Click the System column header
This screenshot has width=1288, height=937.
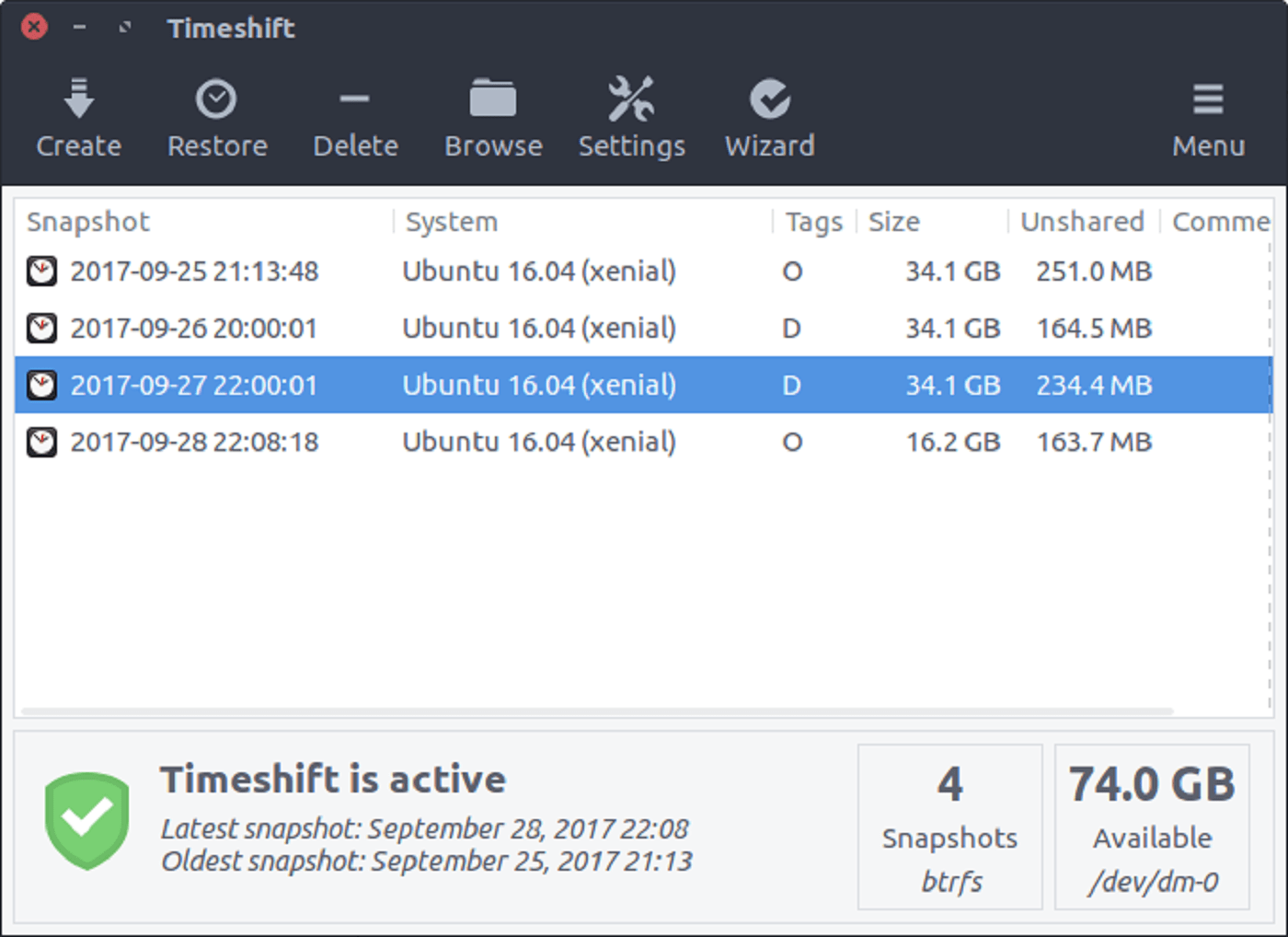(x=450, y=221)
